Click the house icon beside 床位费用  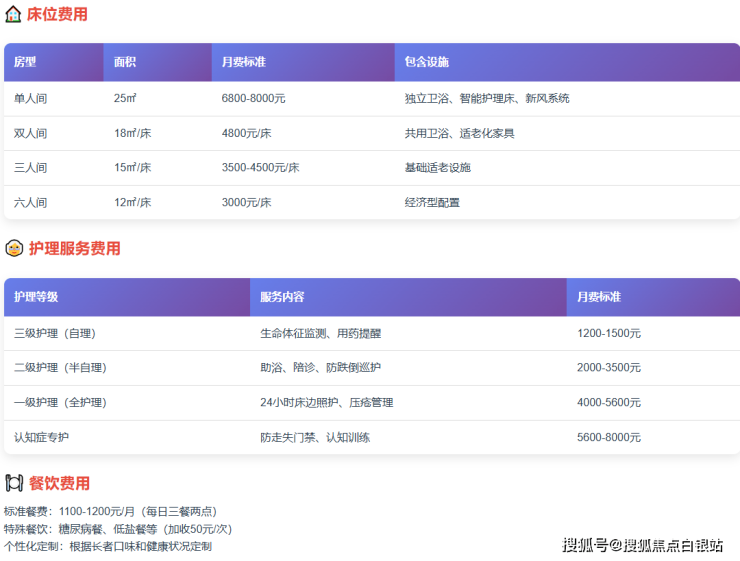(14, 15)
